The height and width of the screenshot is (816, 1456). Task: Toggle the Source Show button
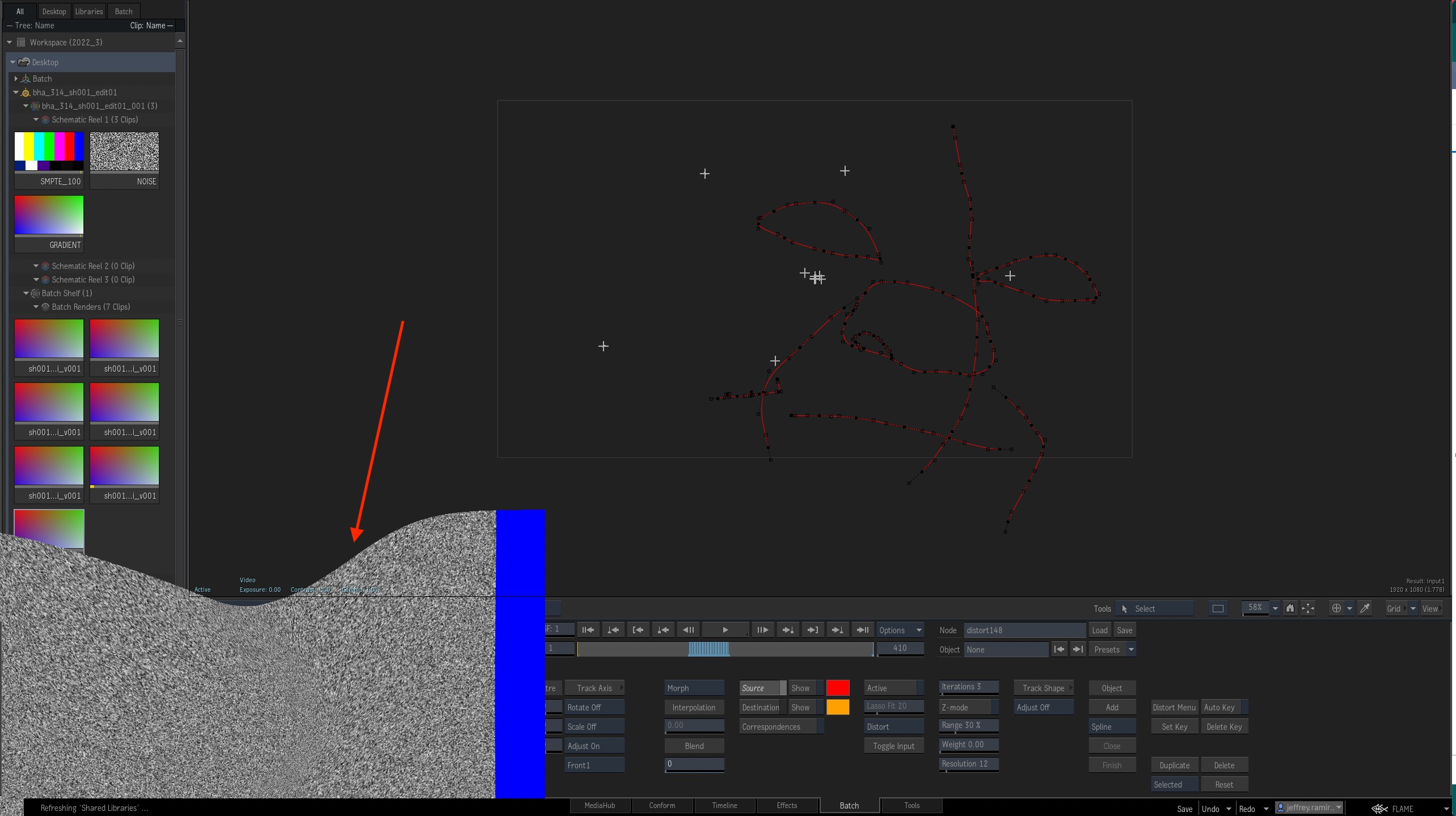(x=800, y=688)
